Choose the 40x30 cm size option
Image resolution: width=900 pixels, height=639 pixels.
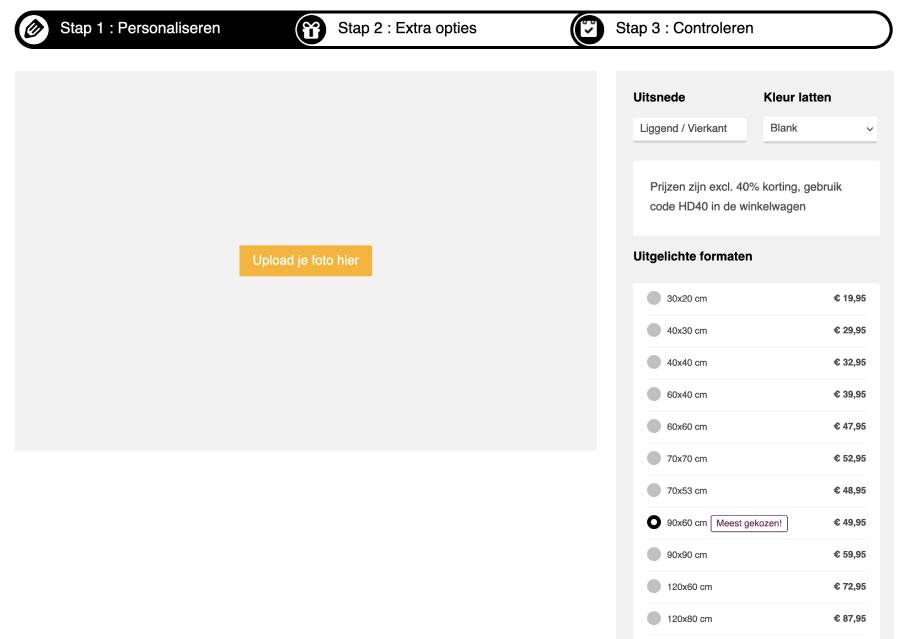[x=654, y=330]
